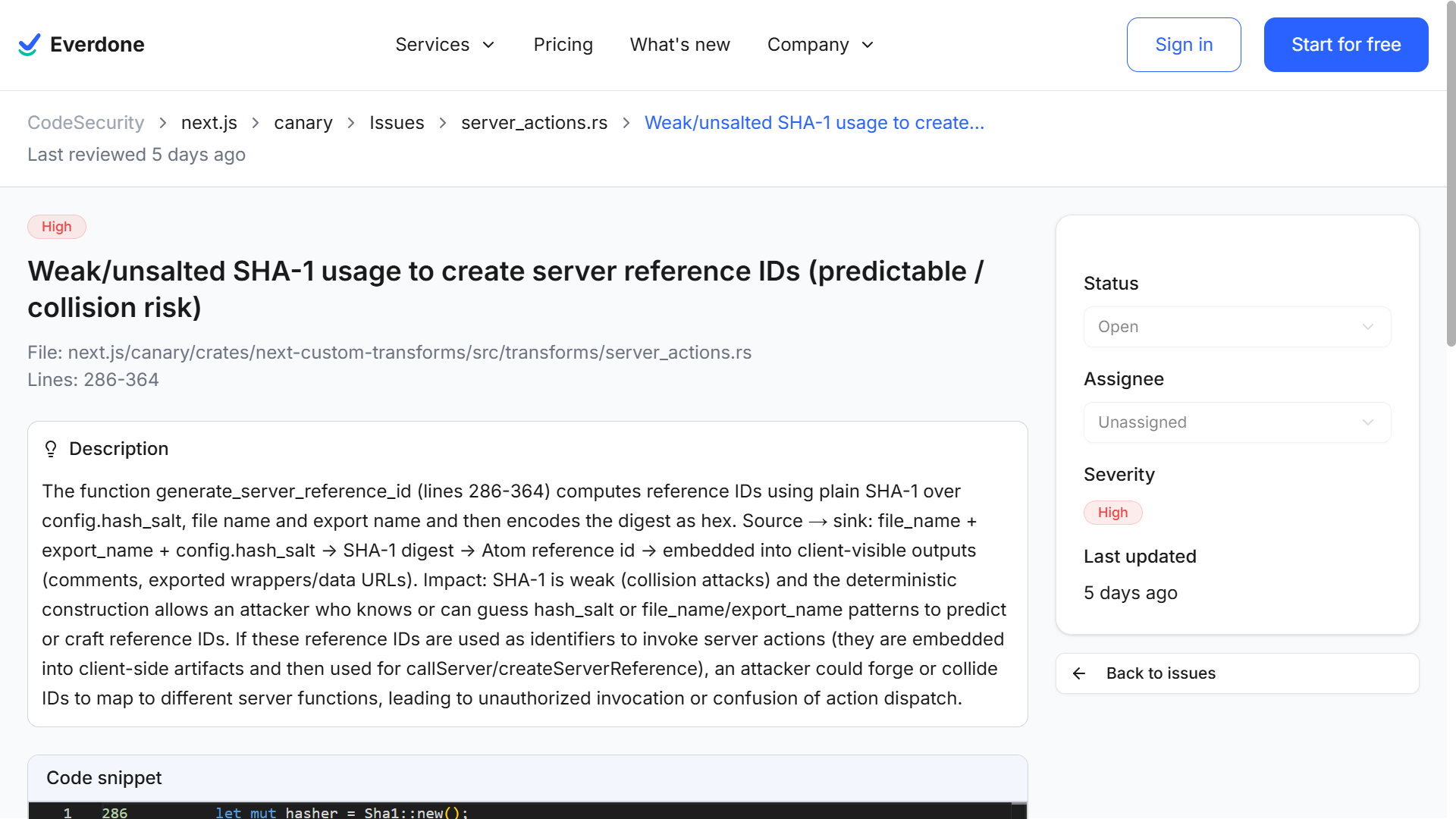Image resolution: width=1456 pixels, height=819 pixels.
Task: Open server_actions.rs breadcrumb link
Action: point(534,123)
